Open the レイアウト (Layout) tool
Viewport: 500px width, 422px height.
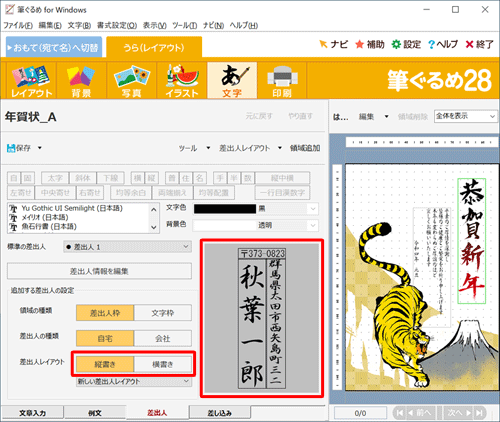(32, 81)
